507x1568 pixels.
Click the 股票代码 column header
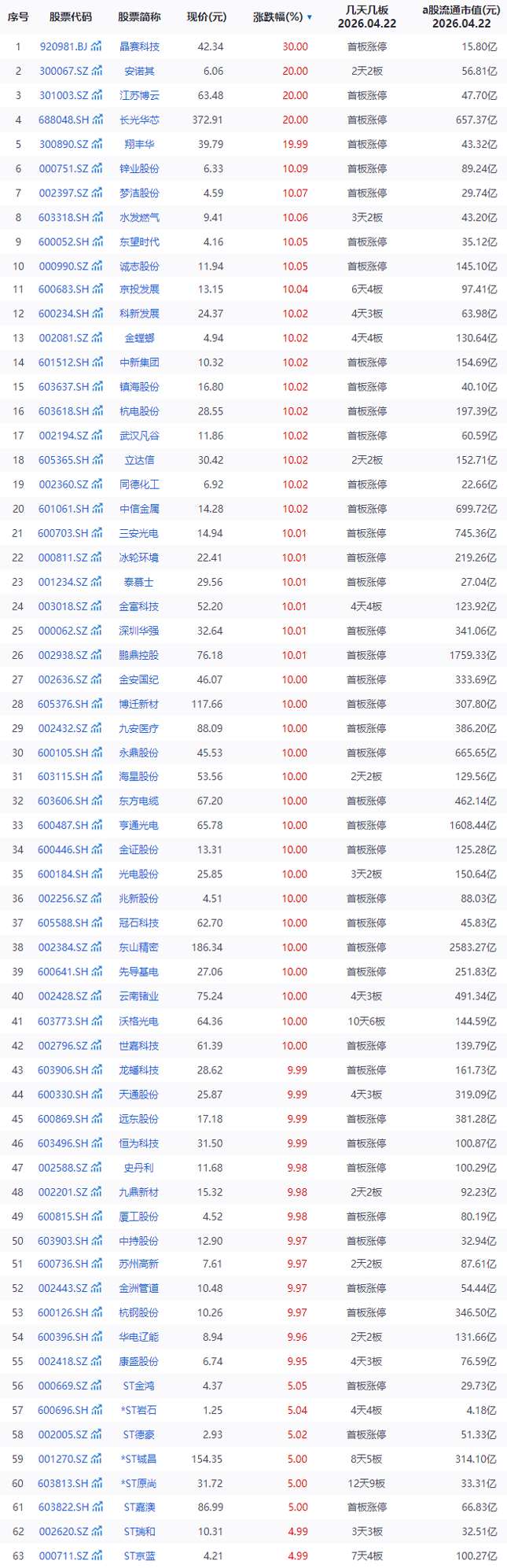point(71,17)
